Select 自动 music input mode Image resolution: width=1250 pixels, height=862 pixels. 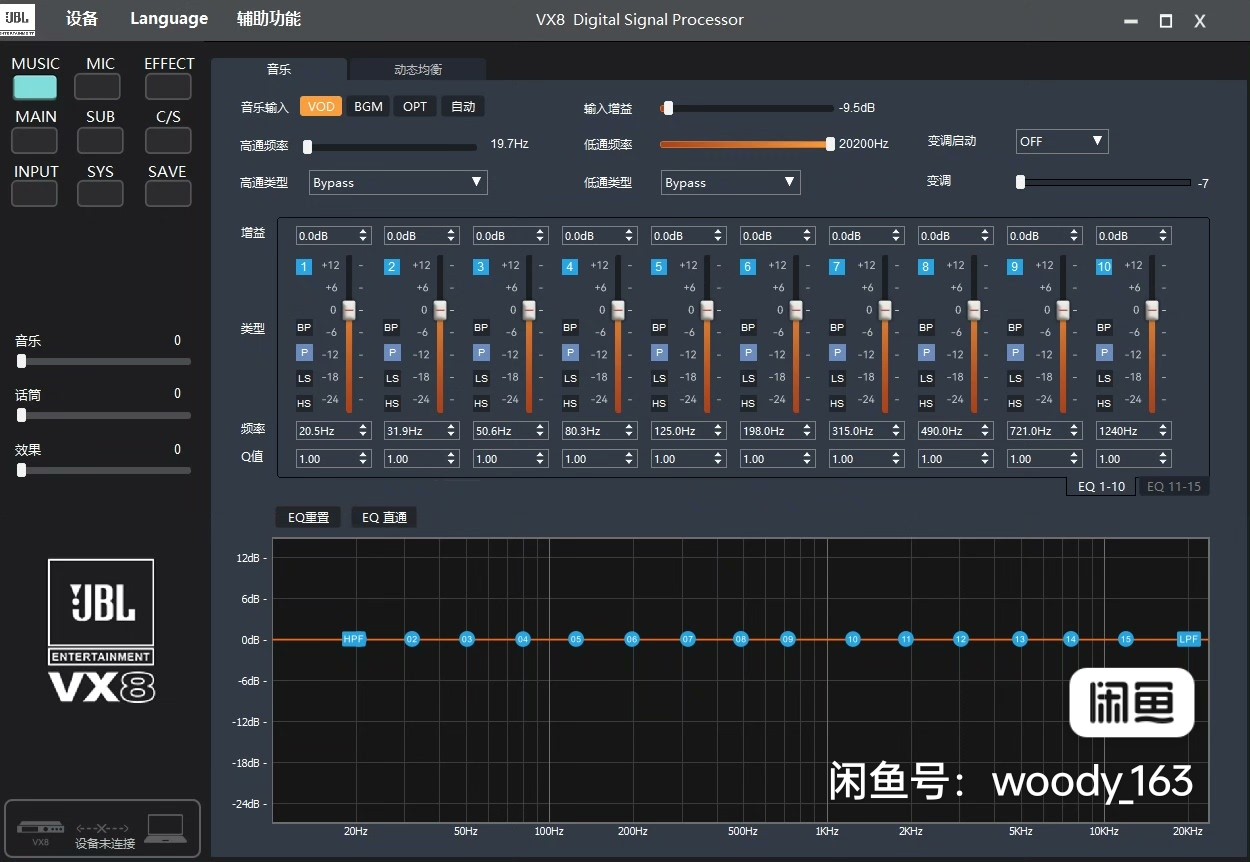(463, 106)
